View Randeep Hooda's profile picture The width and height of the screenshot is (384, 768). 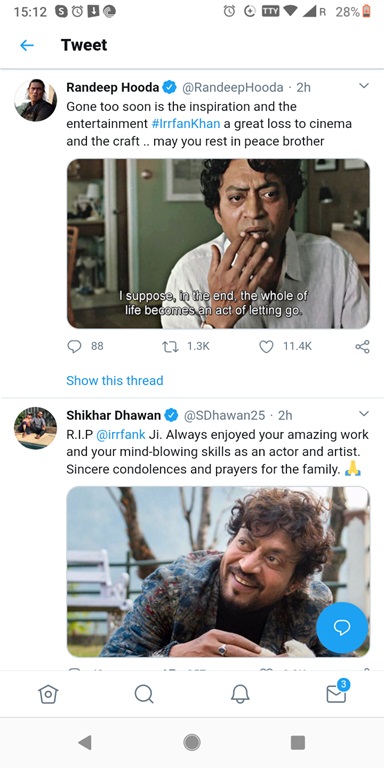tap(35, 100)
